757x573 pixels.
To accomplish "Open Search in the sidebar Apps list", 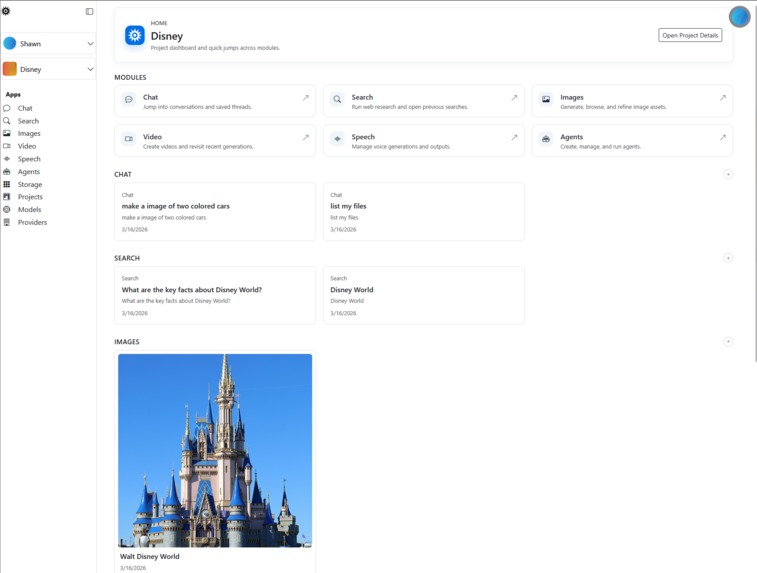I will click(x=28, y=121).
